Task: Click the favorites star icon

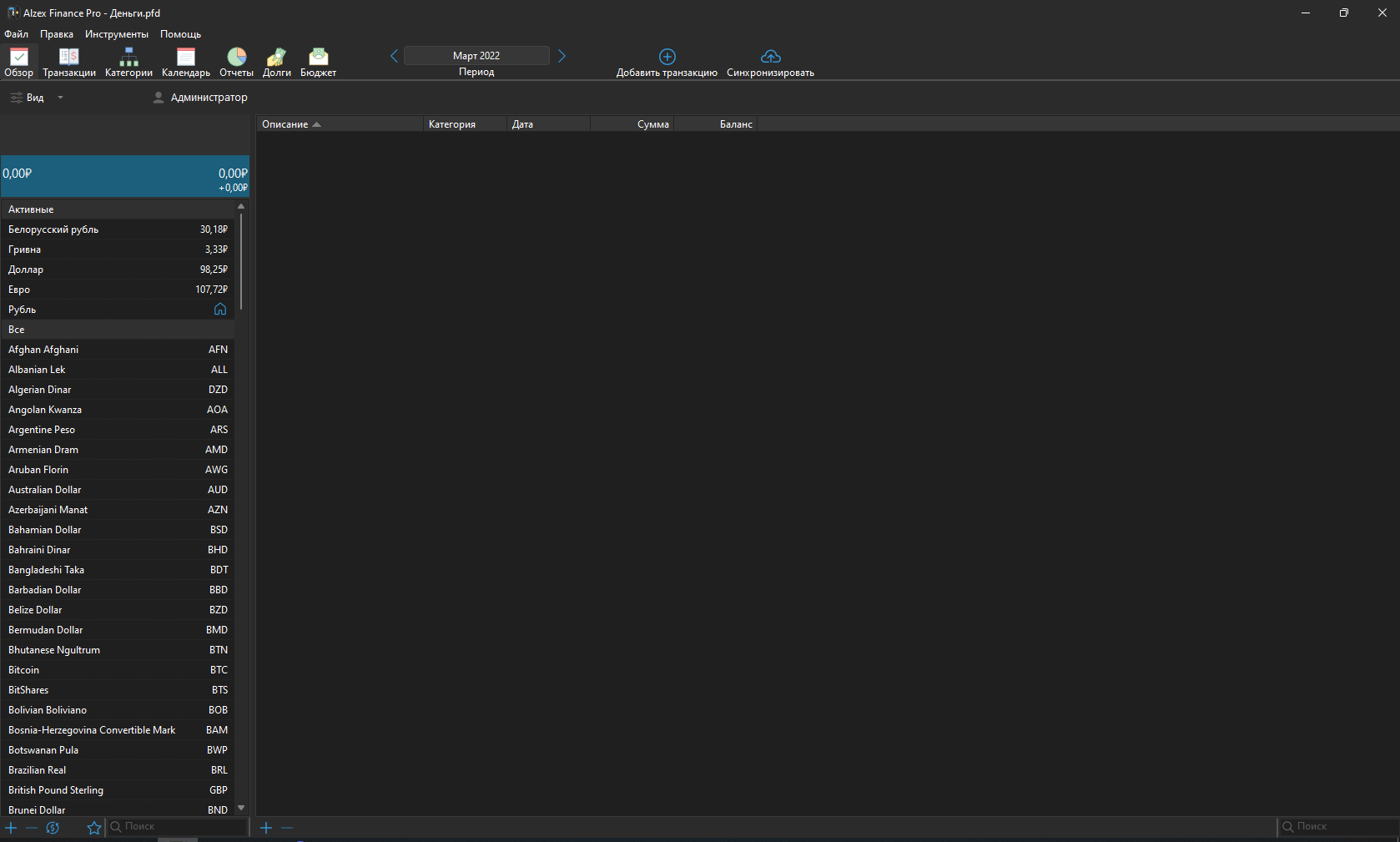Action: (x=94, y=828)
